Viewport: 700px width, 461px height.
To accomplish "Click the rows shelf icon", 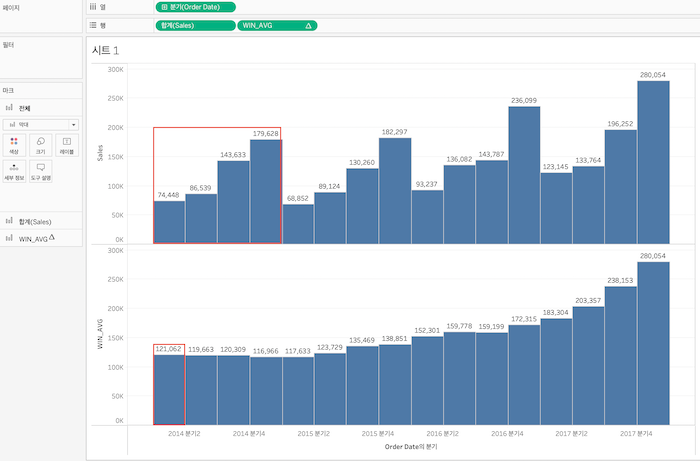I will tap(93, 25).
